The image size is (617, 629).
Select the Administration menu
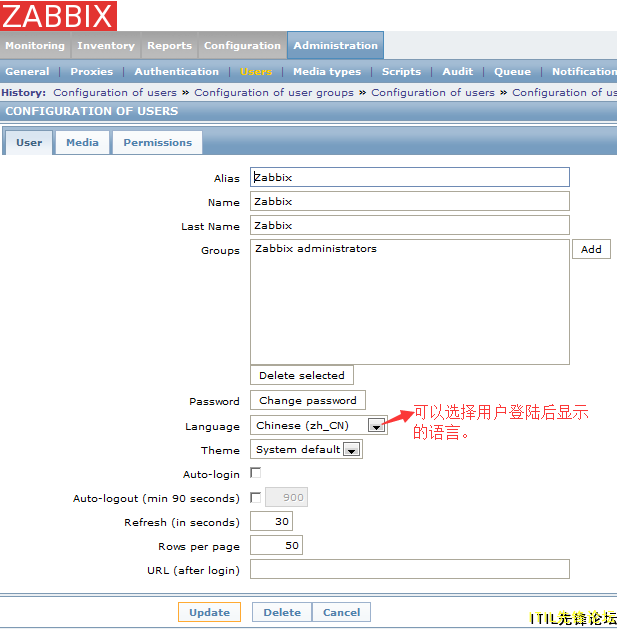pyautogui.click(x=335, y=45)
